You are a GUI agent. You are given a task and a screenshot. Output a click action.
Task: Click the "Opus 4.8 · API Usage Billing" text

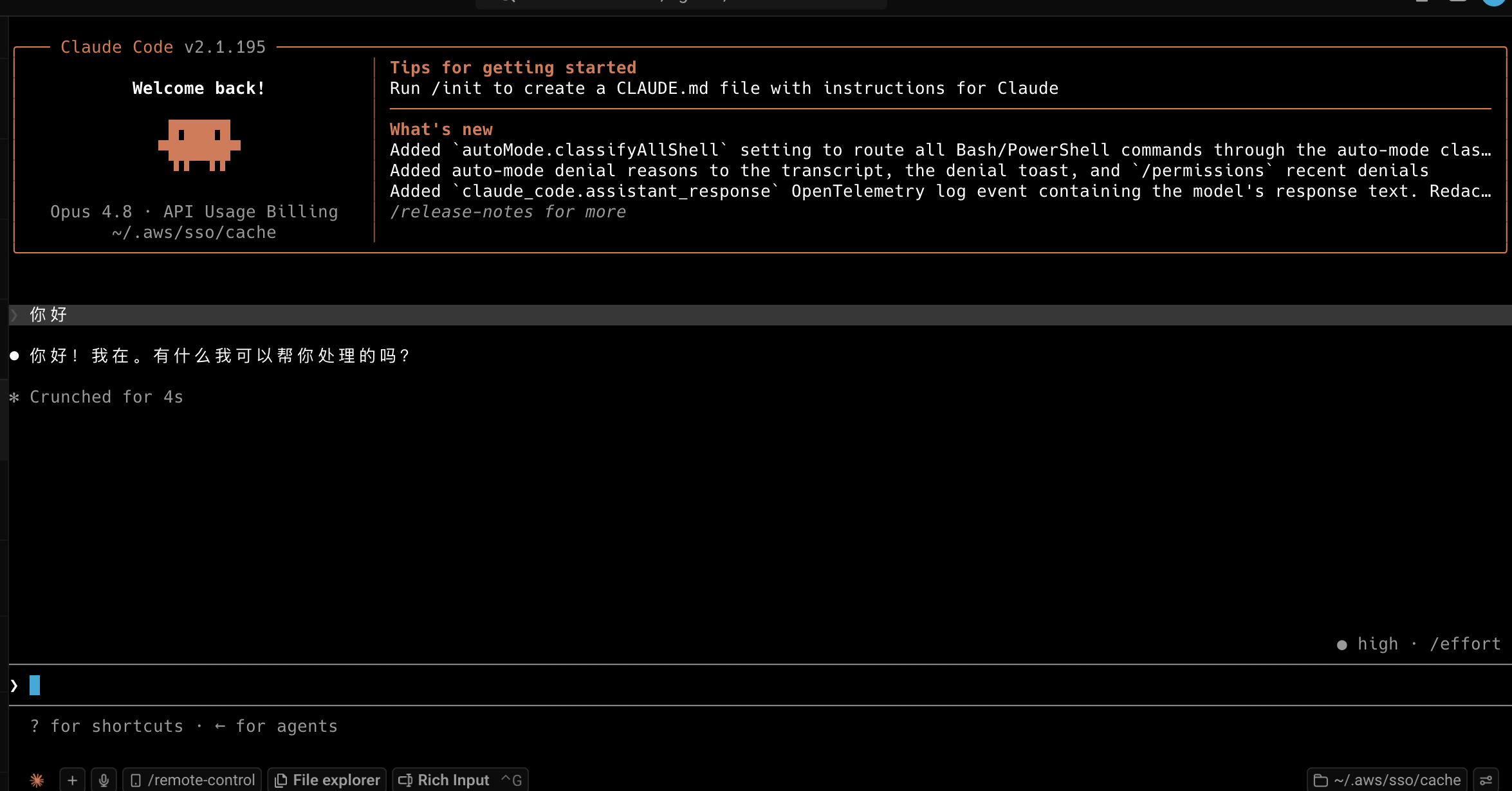click(194, 212)
